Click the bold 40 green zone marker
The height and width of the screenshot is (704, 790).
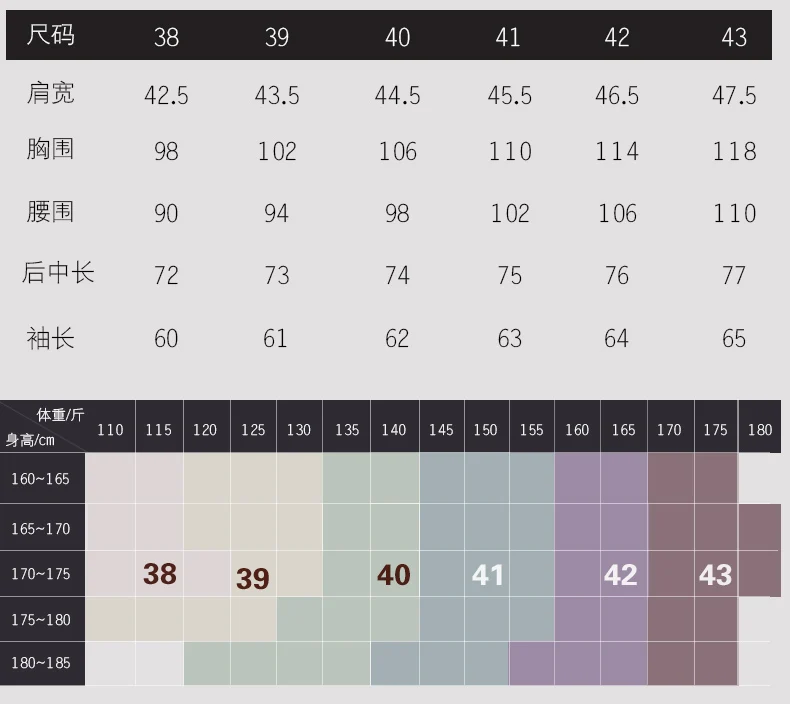coord(393,575)
